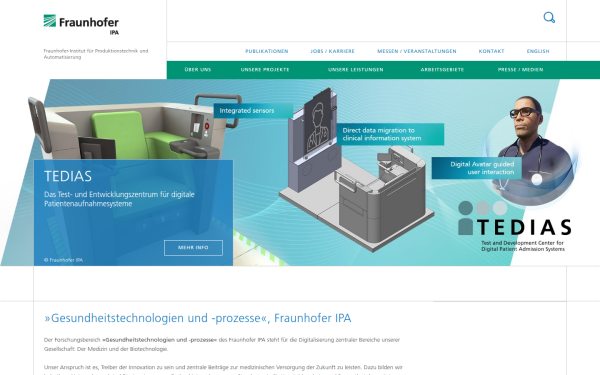The image size is (600, 375).
Task: Select the Kontakt link
Action: click(491, 51)
